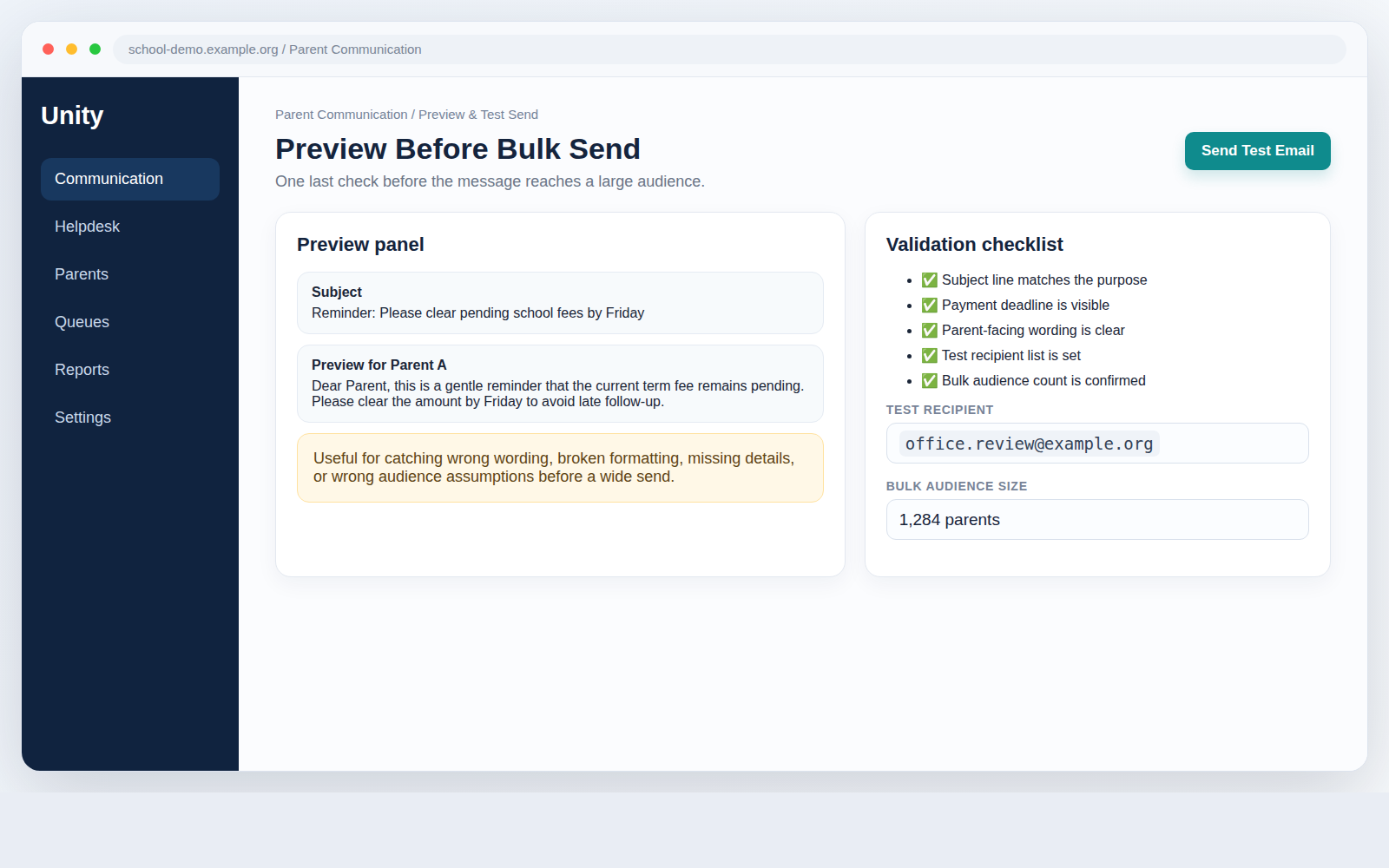Click the checkmark for Payment deadline is visible
The height and width of the screenshot is (868, 1389).
pos(929,306)
